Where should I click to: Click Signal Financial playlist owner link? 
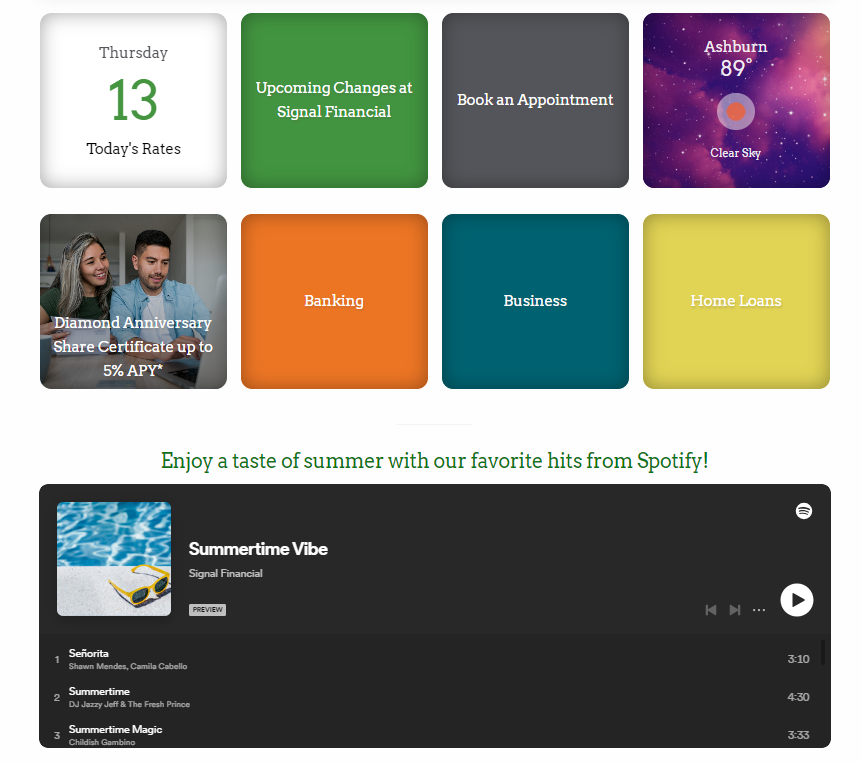pyautogui.click(x=225, y=573)
